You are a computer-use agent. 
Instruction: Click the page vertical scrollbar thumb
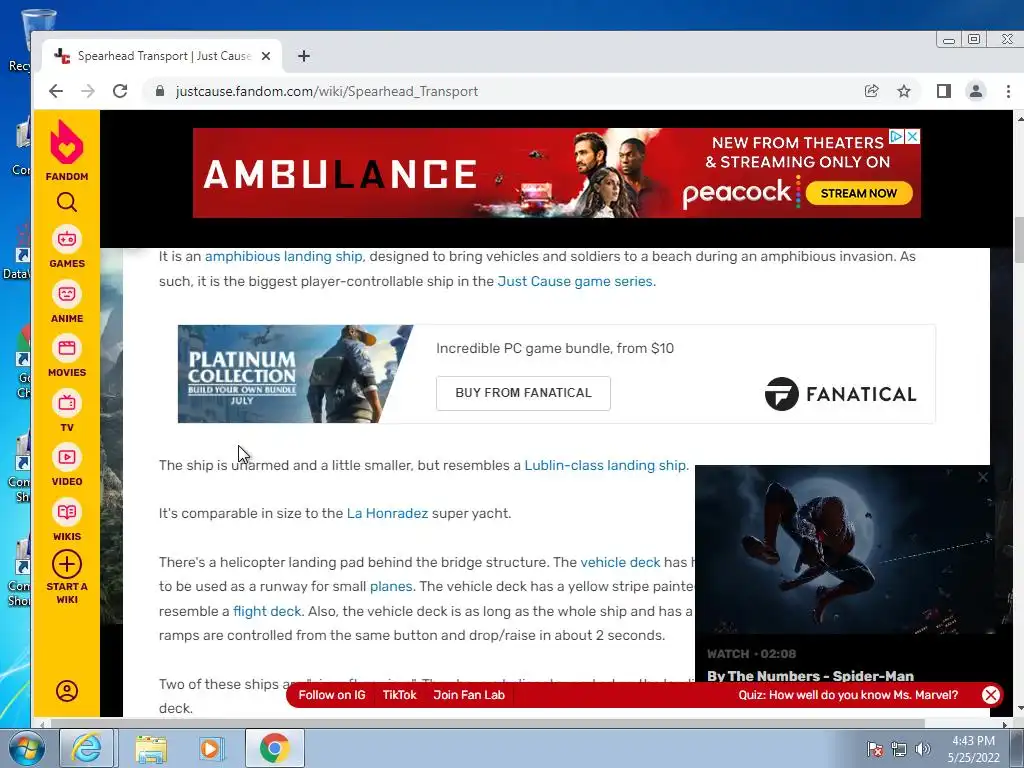point(1019,239)
